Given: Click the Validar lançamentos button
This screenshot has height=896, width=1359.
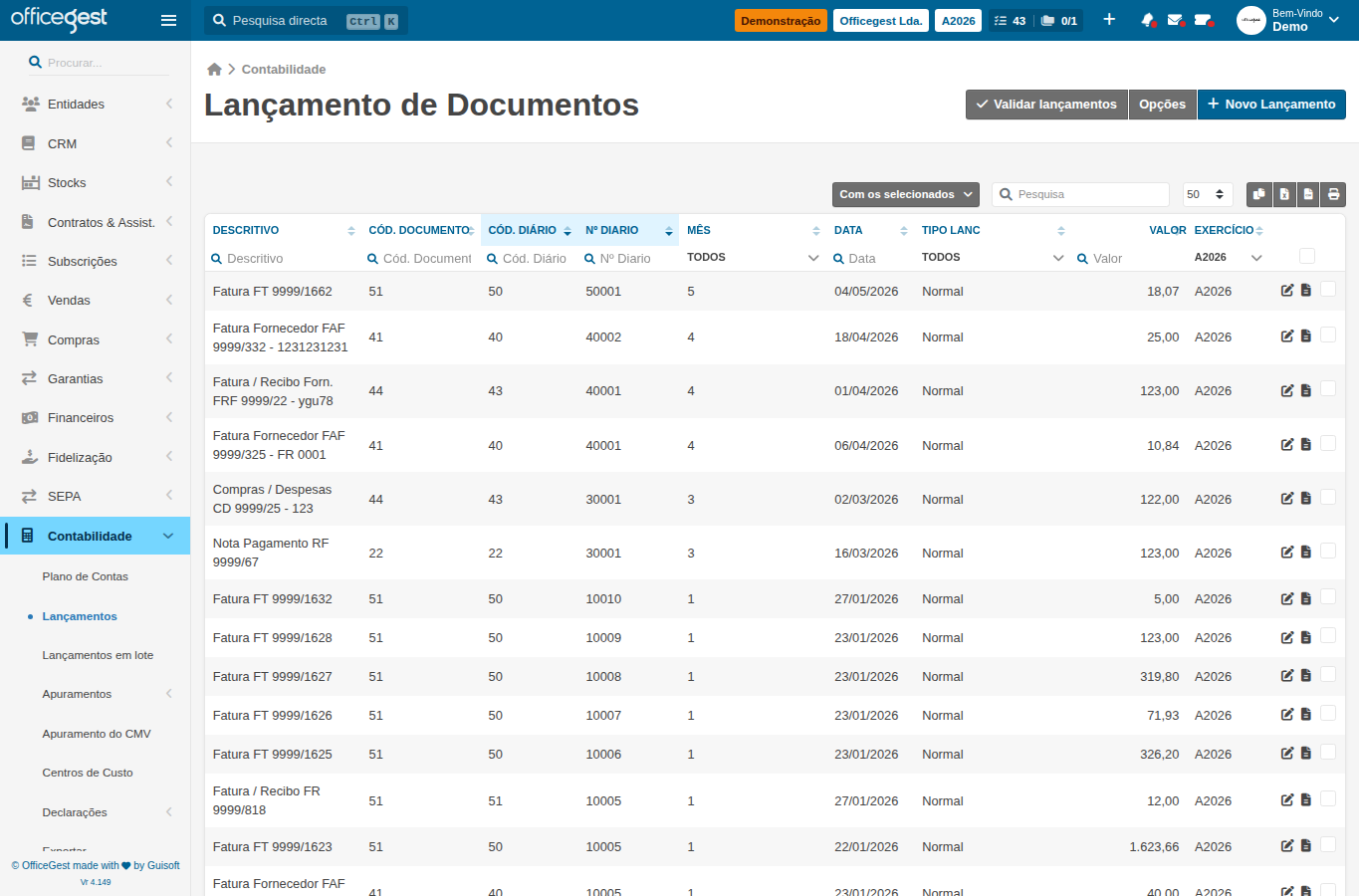Looking at the screenshot, I should pyautogui.click(x=1046, y=105).
